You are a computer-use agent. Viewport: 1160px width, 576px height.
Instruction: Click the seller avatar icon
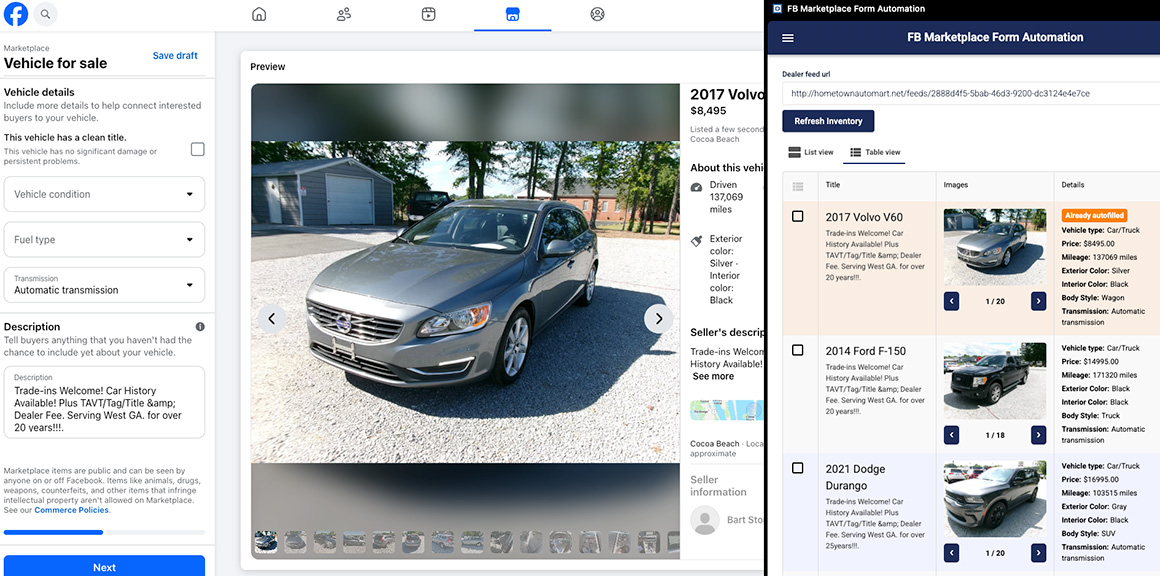click(x=704, y=520)
